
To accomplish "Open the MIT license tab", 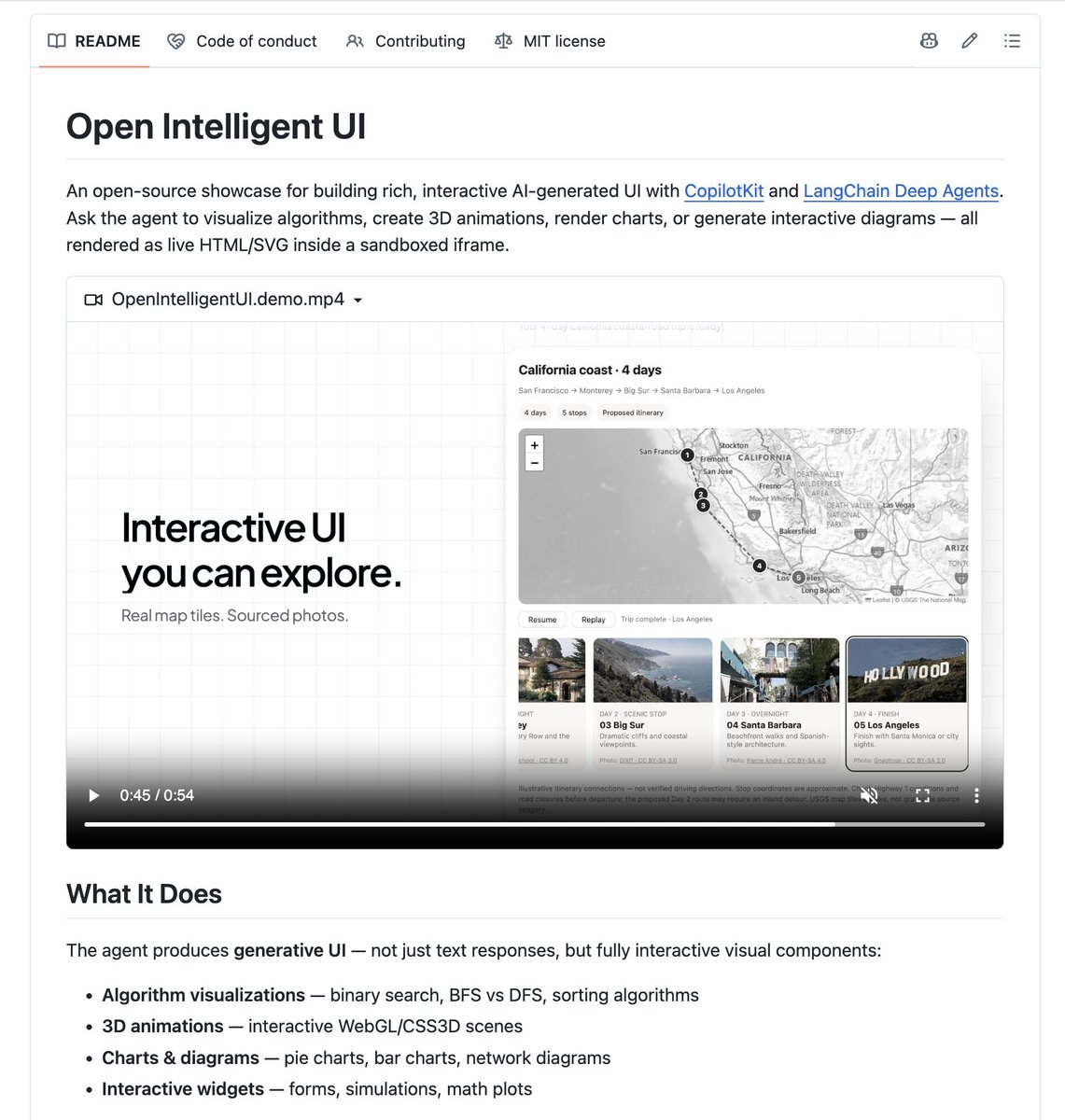I will pyautogui.click(x=550, y=41).
